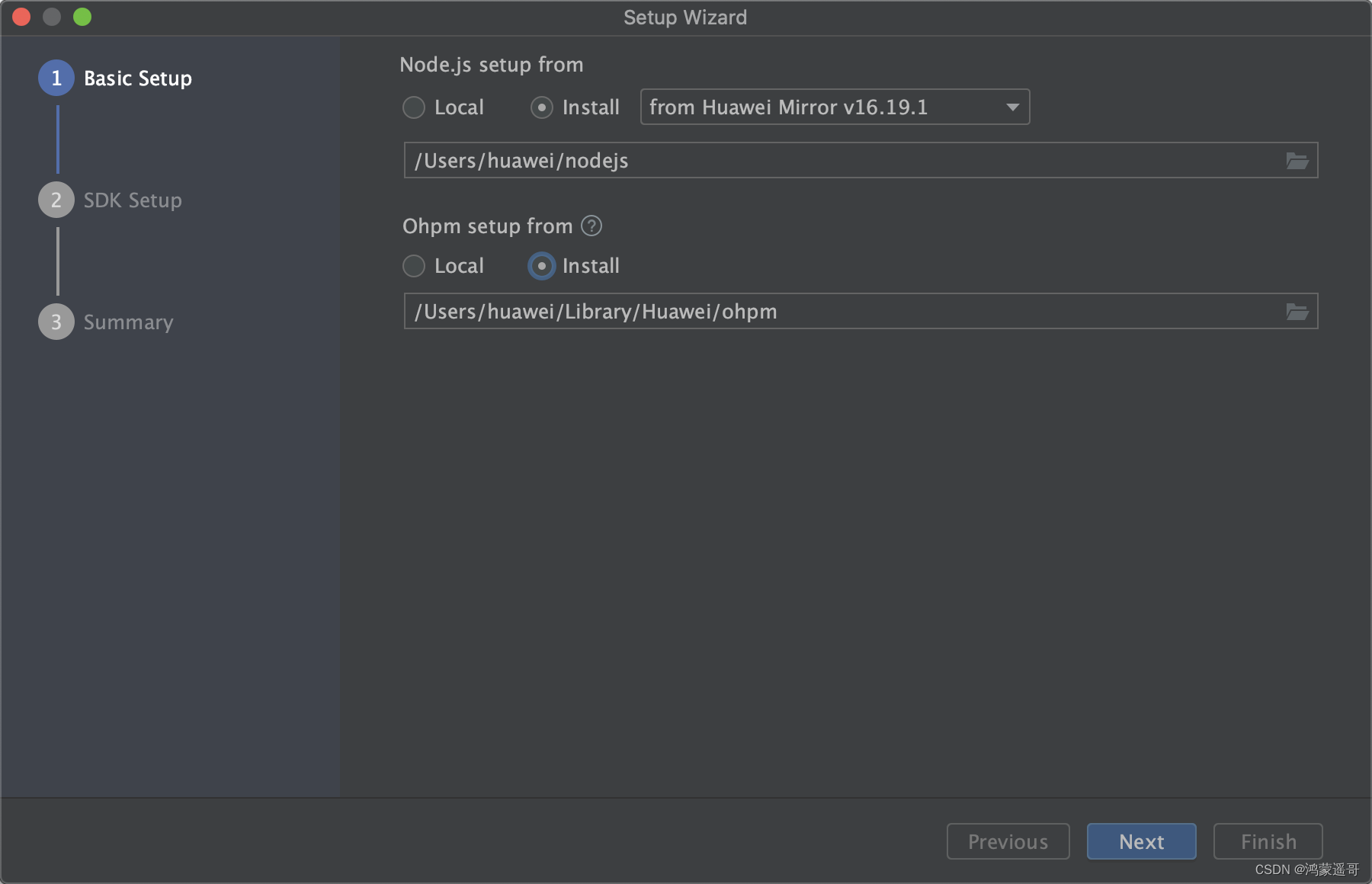Browse for the Node.js install folder
The width and height of the screenshot is (1372, 884).
pyautogui.click(x=1297, y=161)
